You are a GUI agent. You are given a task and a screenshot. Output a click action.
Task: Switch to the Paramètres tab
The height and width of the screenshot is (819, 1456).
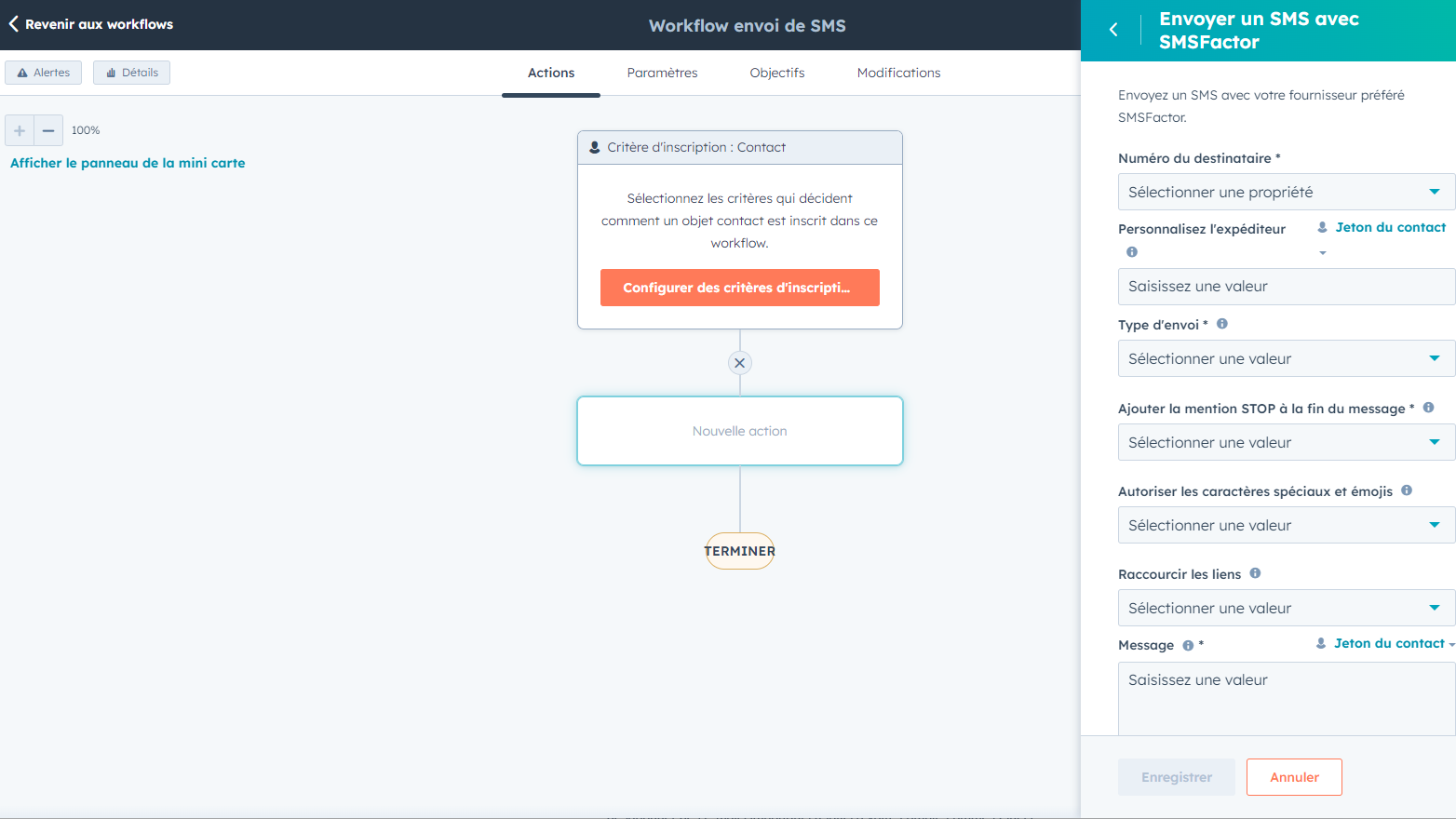coord(662,73)
